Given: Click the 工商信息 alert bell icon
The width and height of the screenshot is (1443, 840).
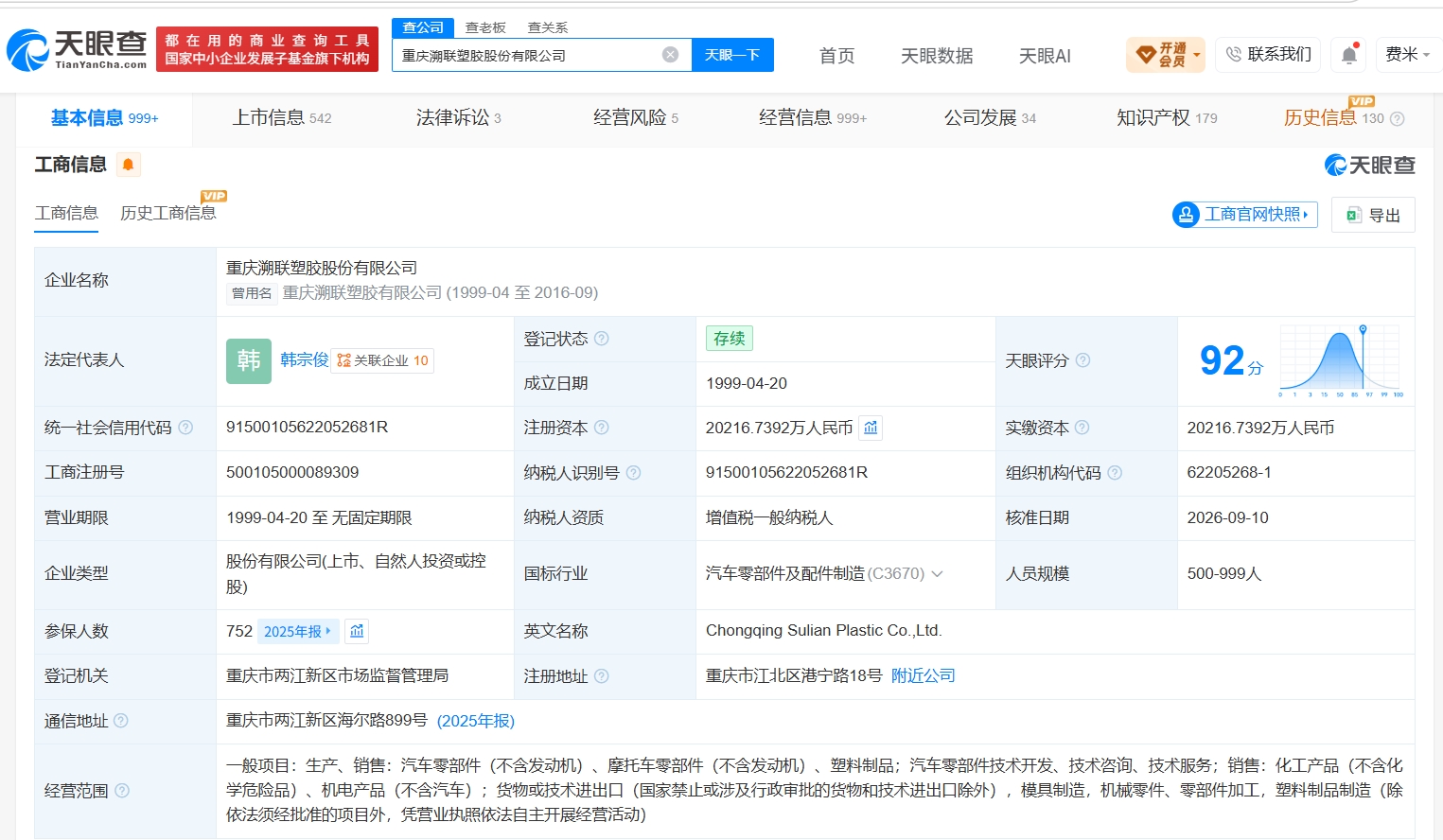Looking at the screenshot, I should click(128, 165).
